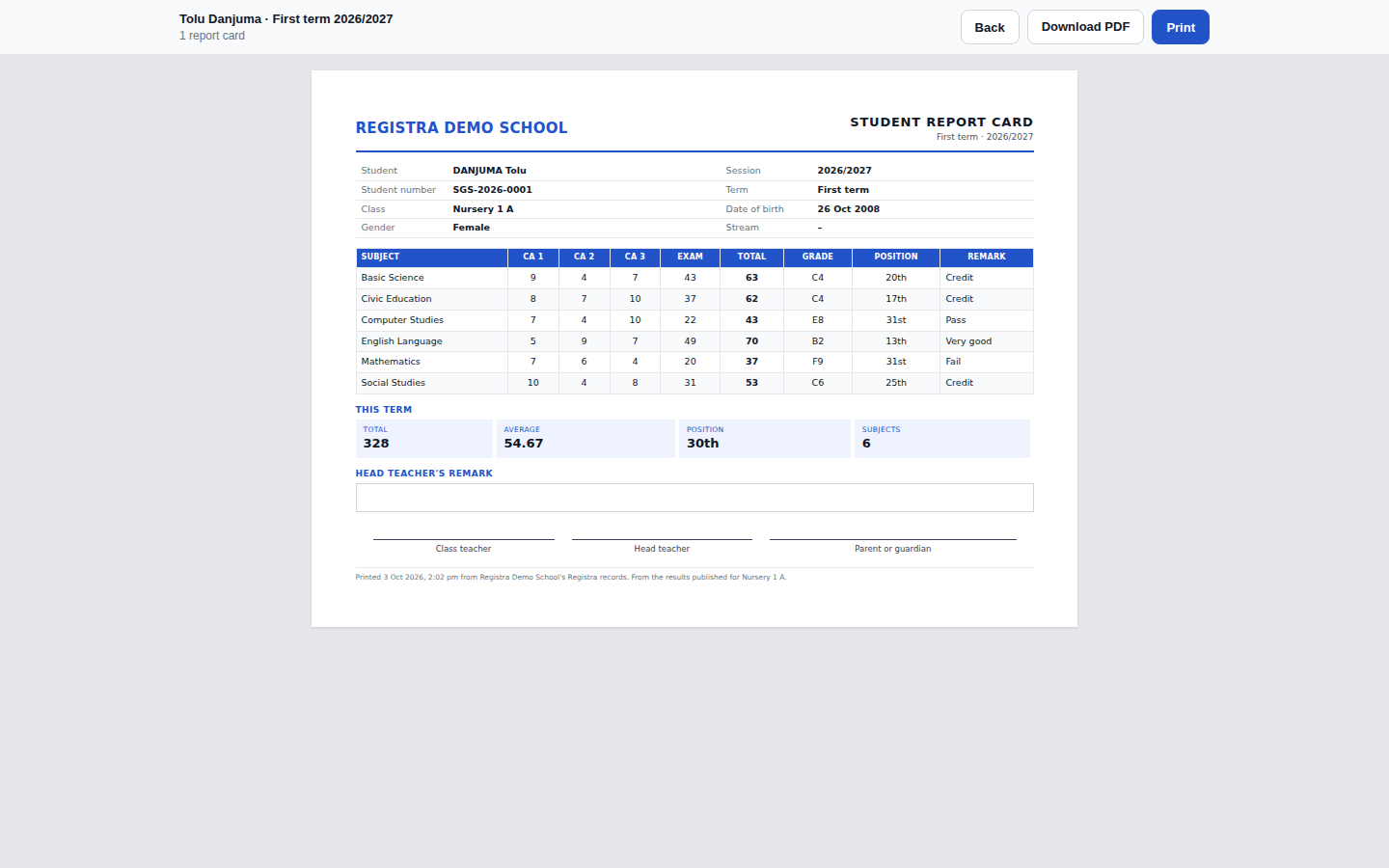1389x868 pixels.
Task: Click date of birth 26 Oct 2008
Action: pos(849,209)
